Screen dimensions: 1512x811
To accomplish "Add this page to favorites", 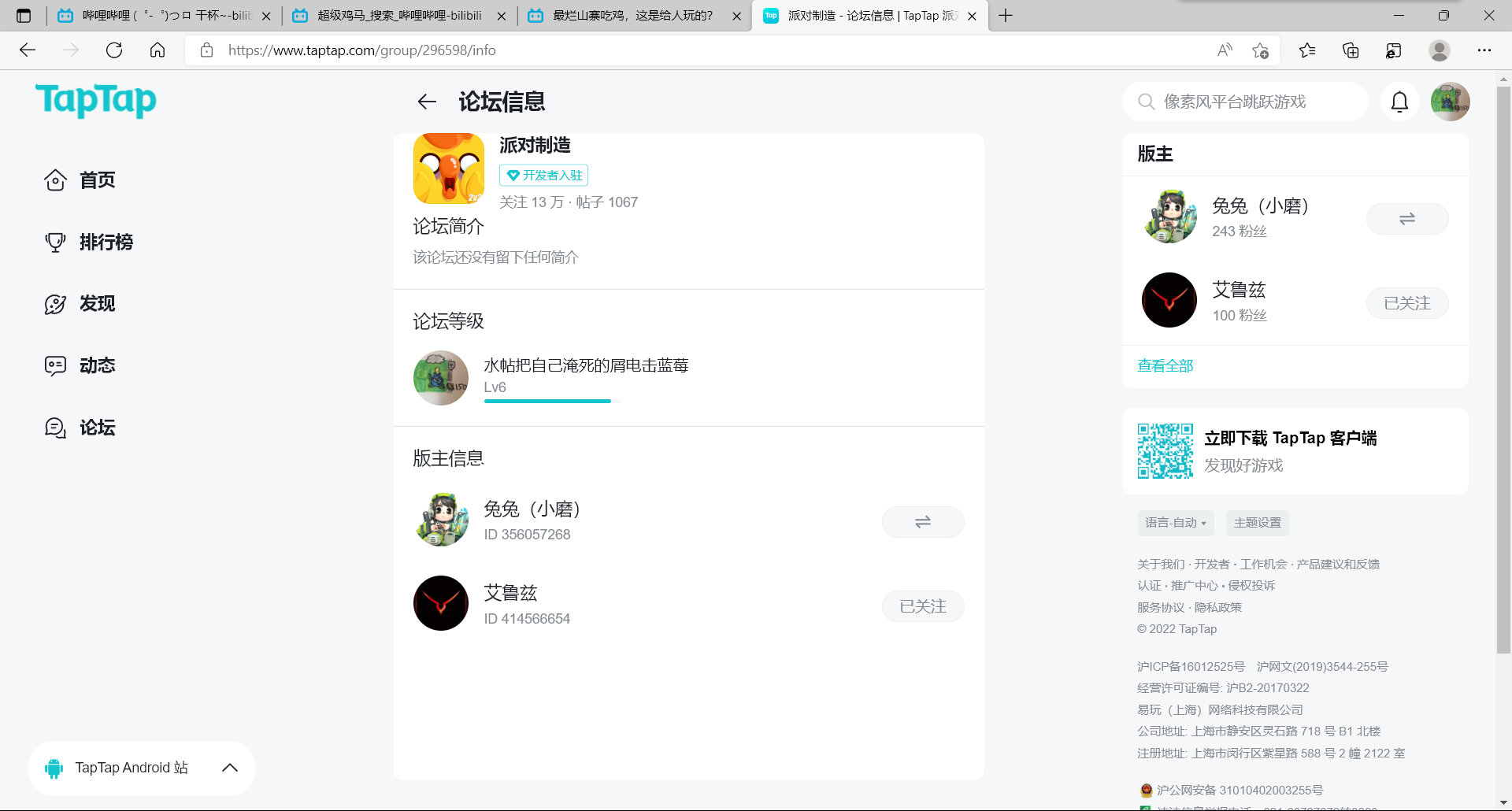I will (x=1260, y=50).
